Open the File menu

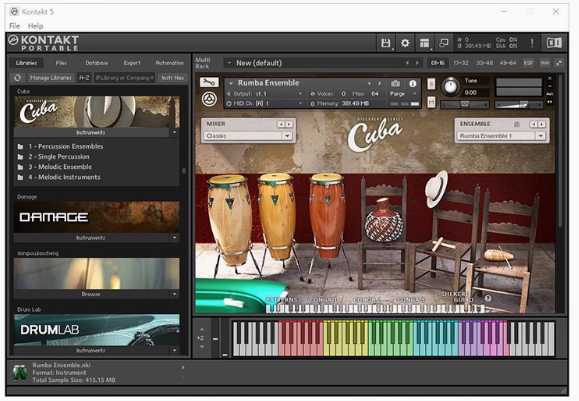pos(14,26)
